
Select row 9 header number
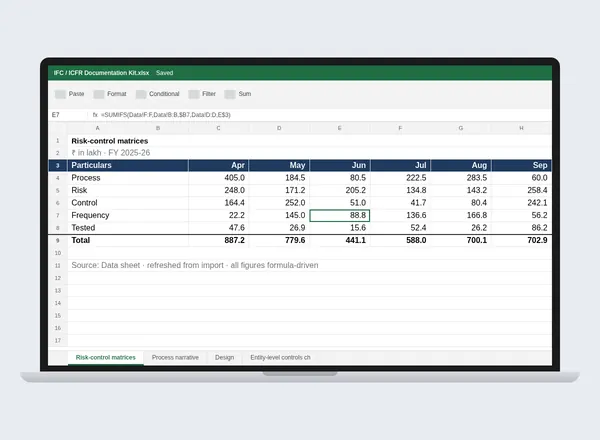tap(58, 241)
